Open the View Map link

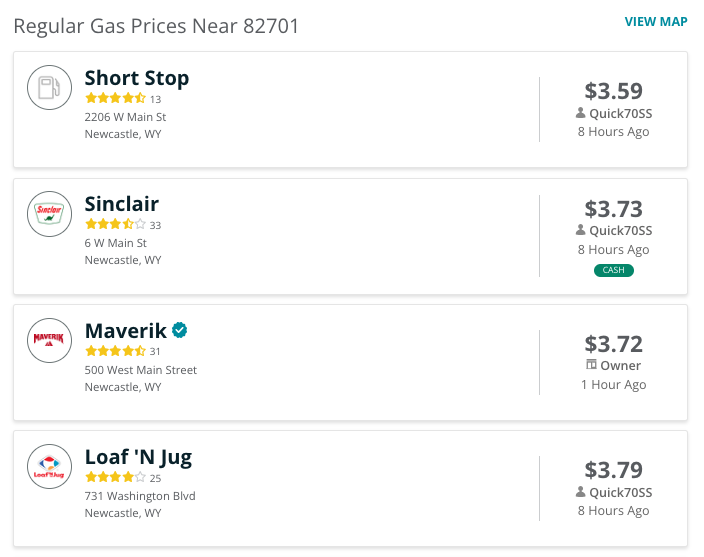coord(656,22)
